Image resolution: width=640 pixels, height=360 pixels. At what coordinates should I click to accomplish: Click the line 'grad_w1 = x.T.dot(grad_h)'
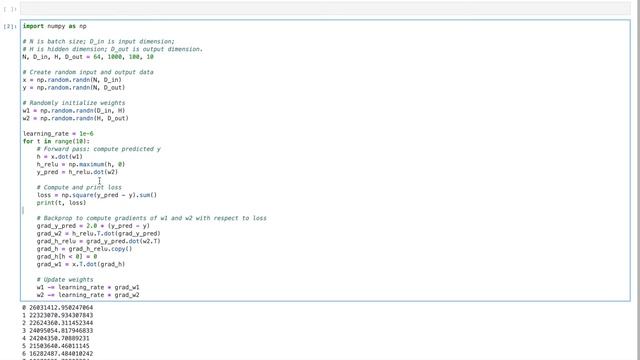click(81, 264)
